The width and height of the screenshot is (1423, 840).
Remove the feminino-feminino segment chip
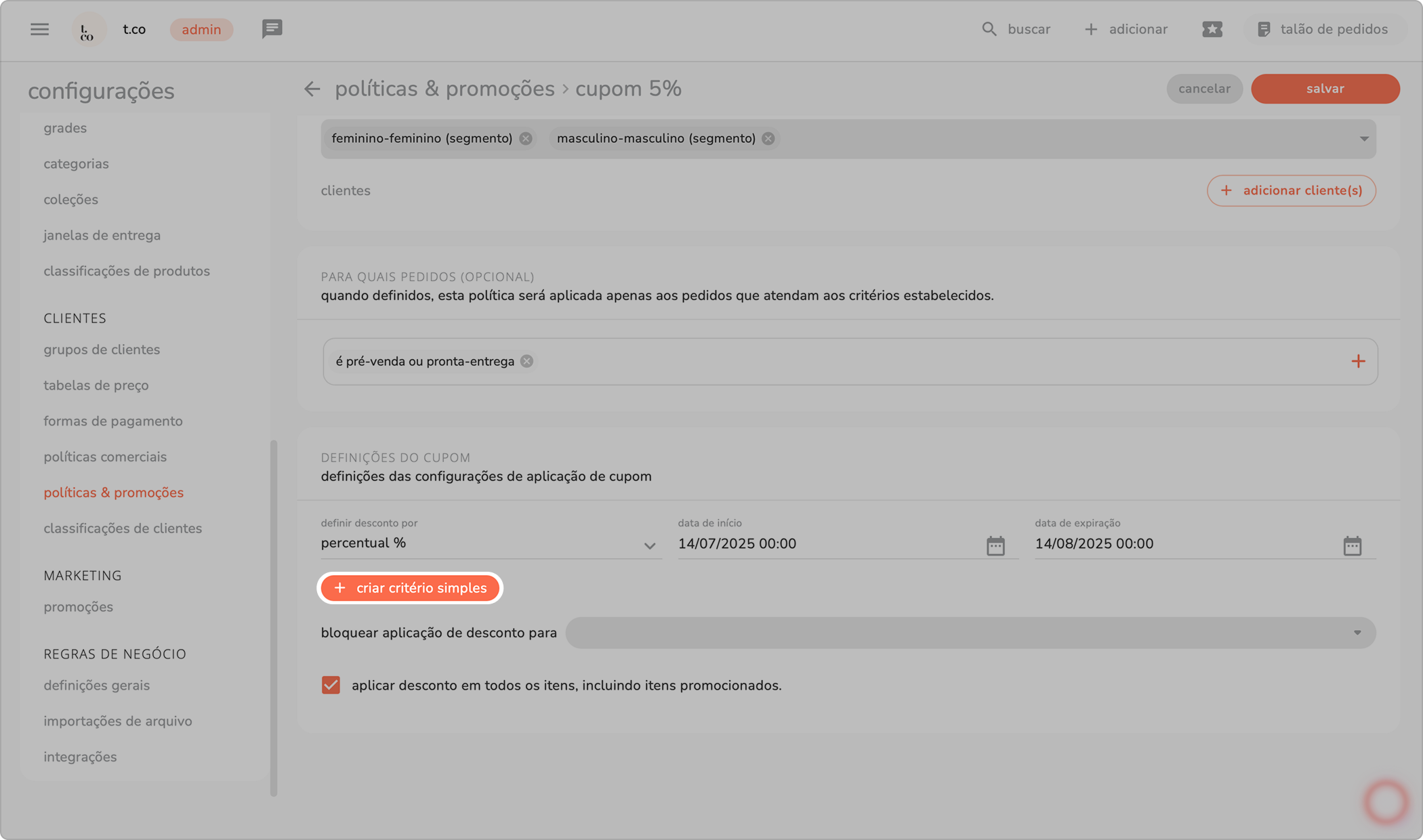click(x=526, y=138)
